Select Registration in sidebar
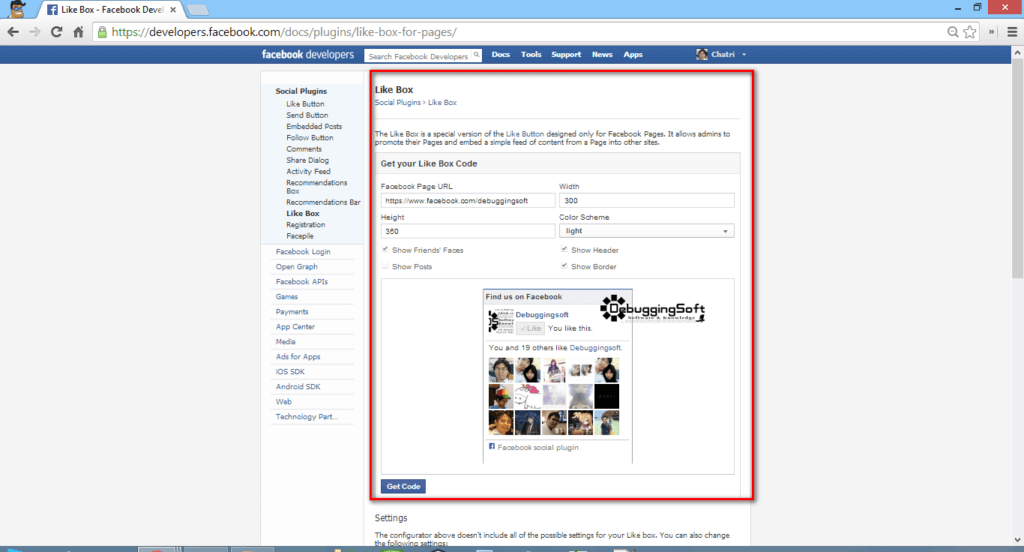This screenshot has width=1024, height=552. point(306,225)
